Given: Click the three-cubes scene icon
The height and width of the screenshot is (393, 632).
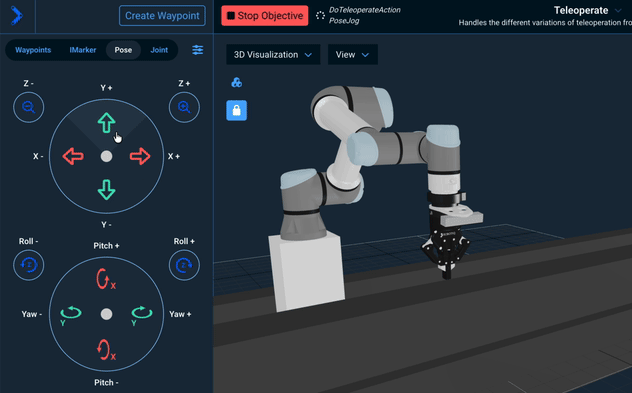Looking at the screenshot, I should tap(237, 83).
